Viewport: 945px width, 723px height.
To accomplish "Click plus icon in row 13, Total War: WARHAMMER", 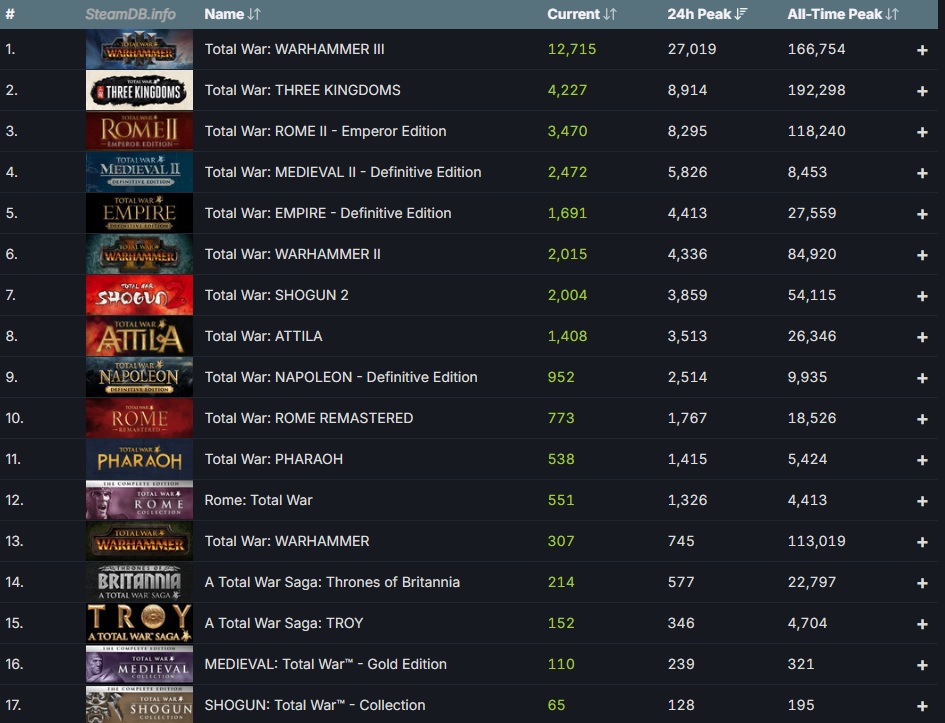I will tap(922, 542).
